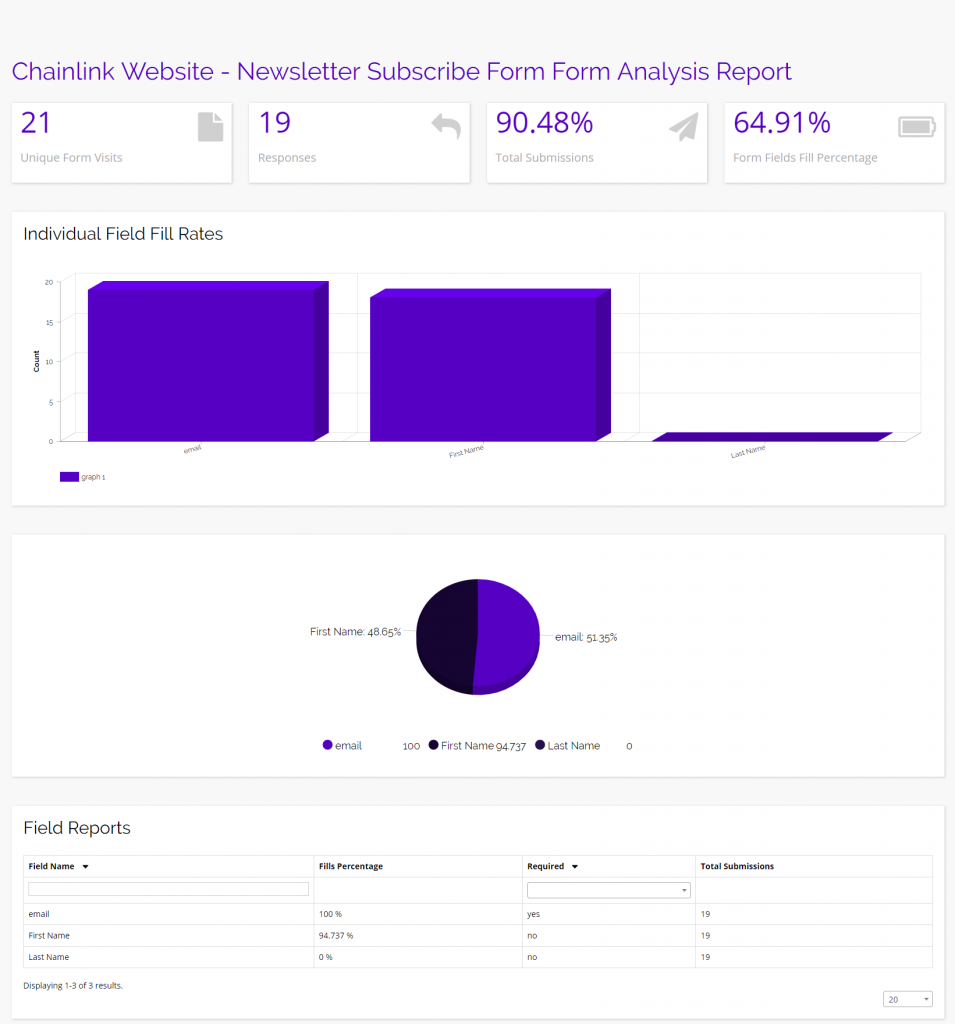Toggle the First Name legend dot
Viewport: 955px width, 1024px height.
pos(432,745)
